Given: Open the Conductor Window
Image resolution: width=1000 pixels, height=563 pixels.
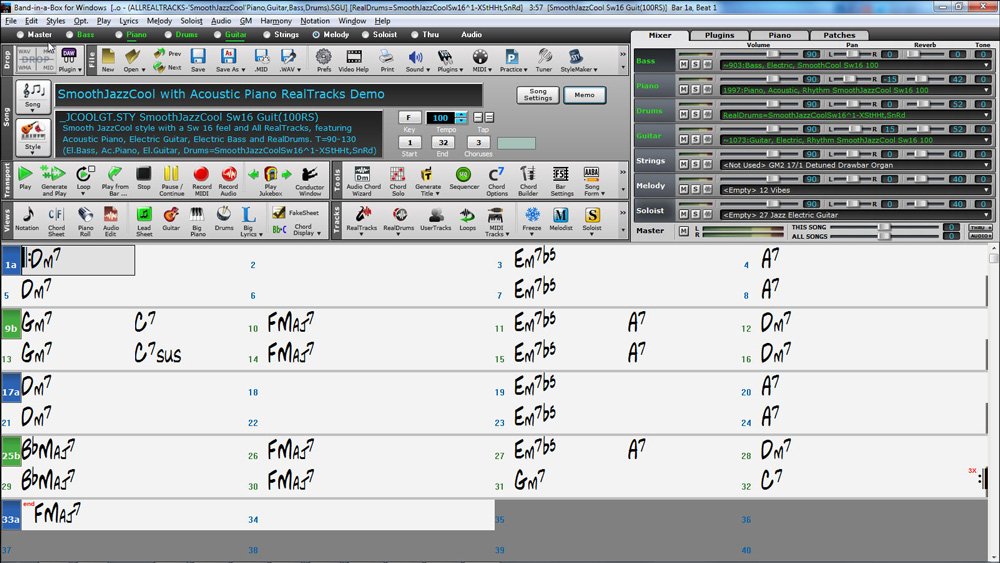Looking at the screenshot, I should click(309, 180).
